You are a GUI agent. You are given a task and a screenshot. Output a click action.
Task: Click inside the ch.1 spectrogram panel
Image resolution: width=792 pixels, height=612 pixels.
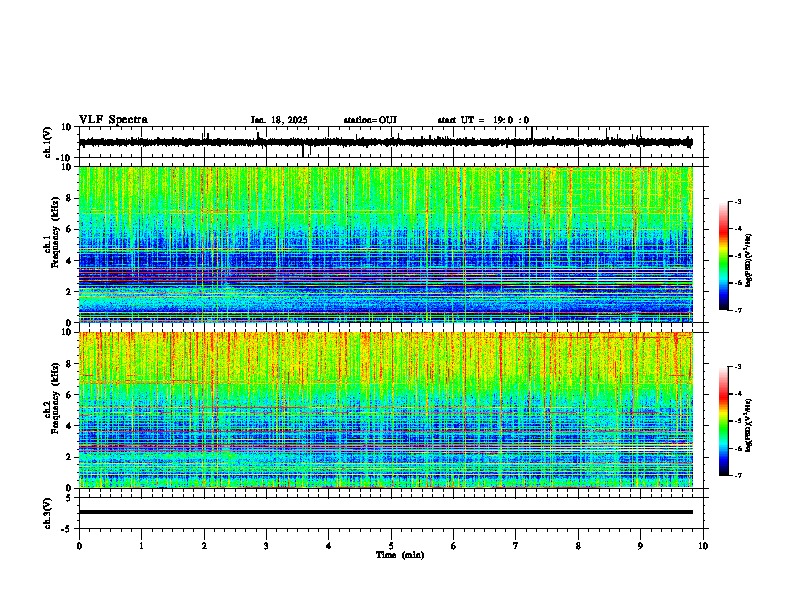pyautogui.click(x=385, y=244)
